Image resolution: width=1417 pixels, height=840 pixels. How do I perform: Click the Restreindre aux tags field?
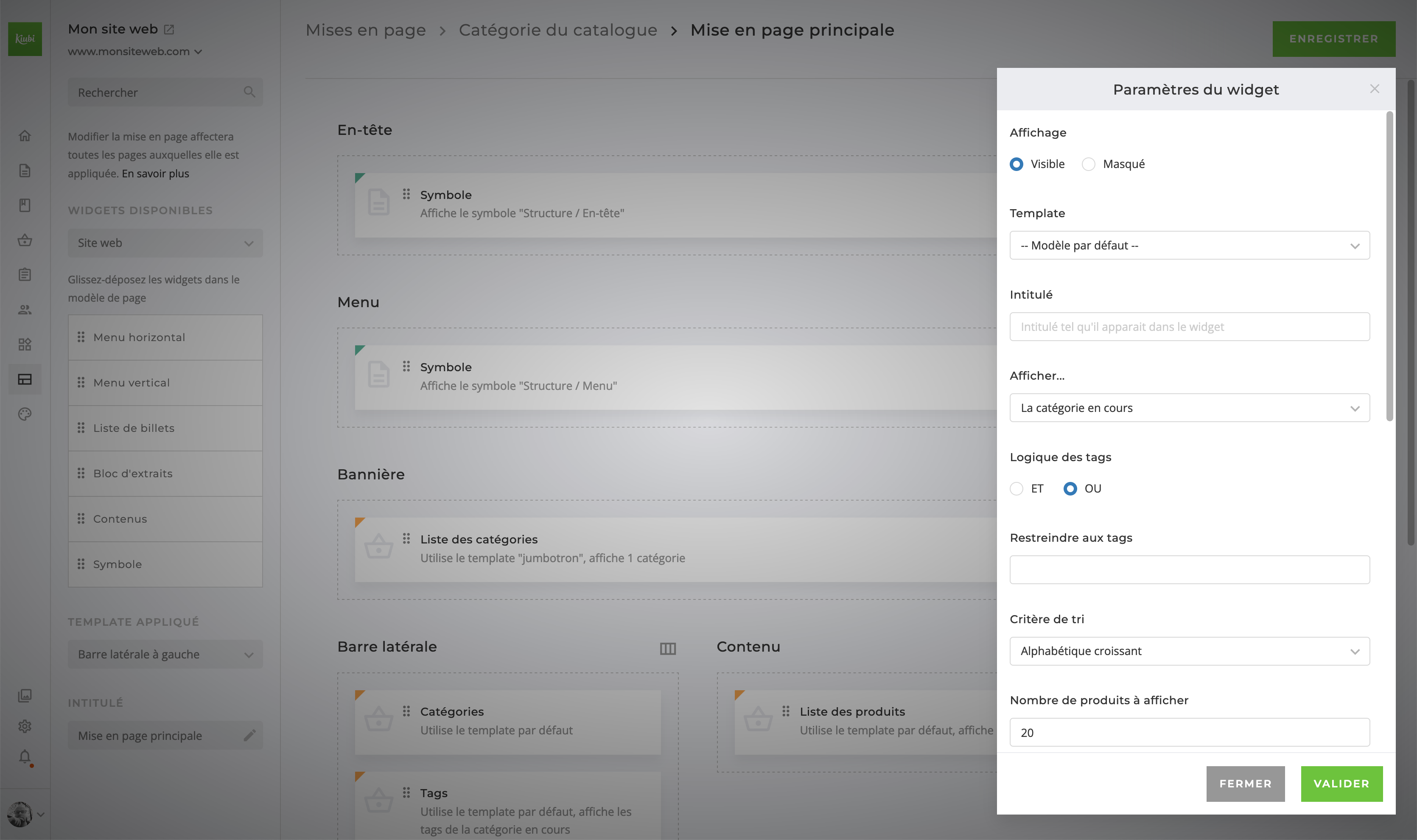1190,569
